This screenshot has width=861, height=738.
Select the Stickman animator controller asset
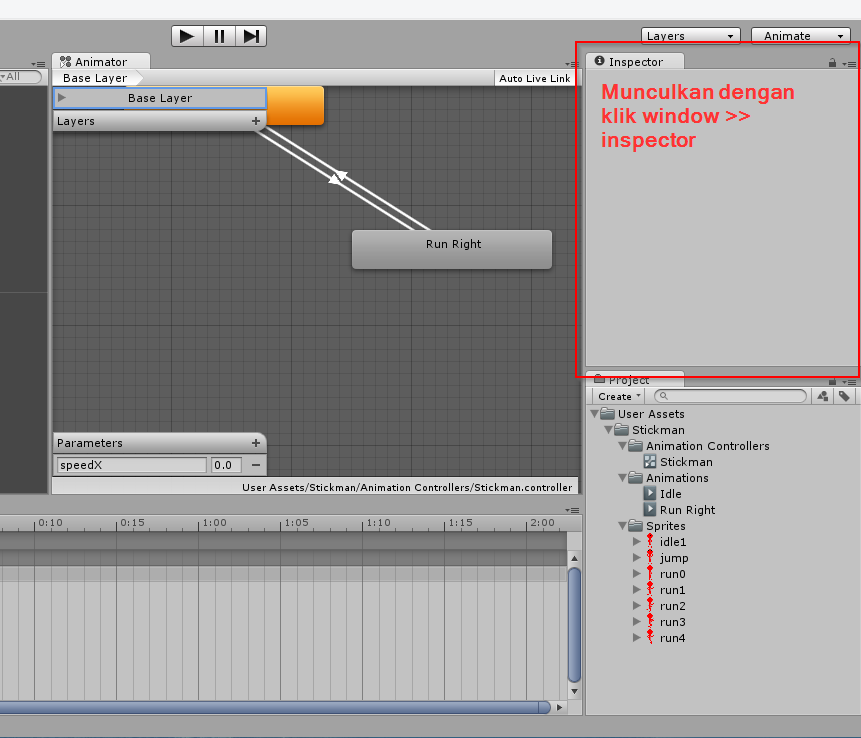(x=685, y=462)
